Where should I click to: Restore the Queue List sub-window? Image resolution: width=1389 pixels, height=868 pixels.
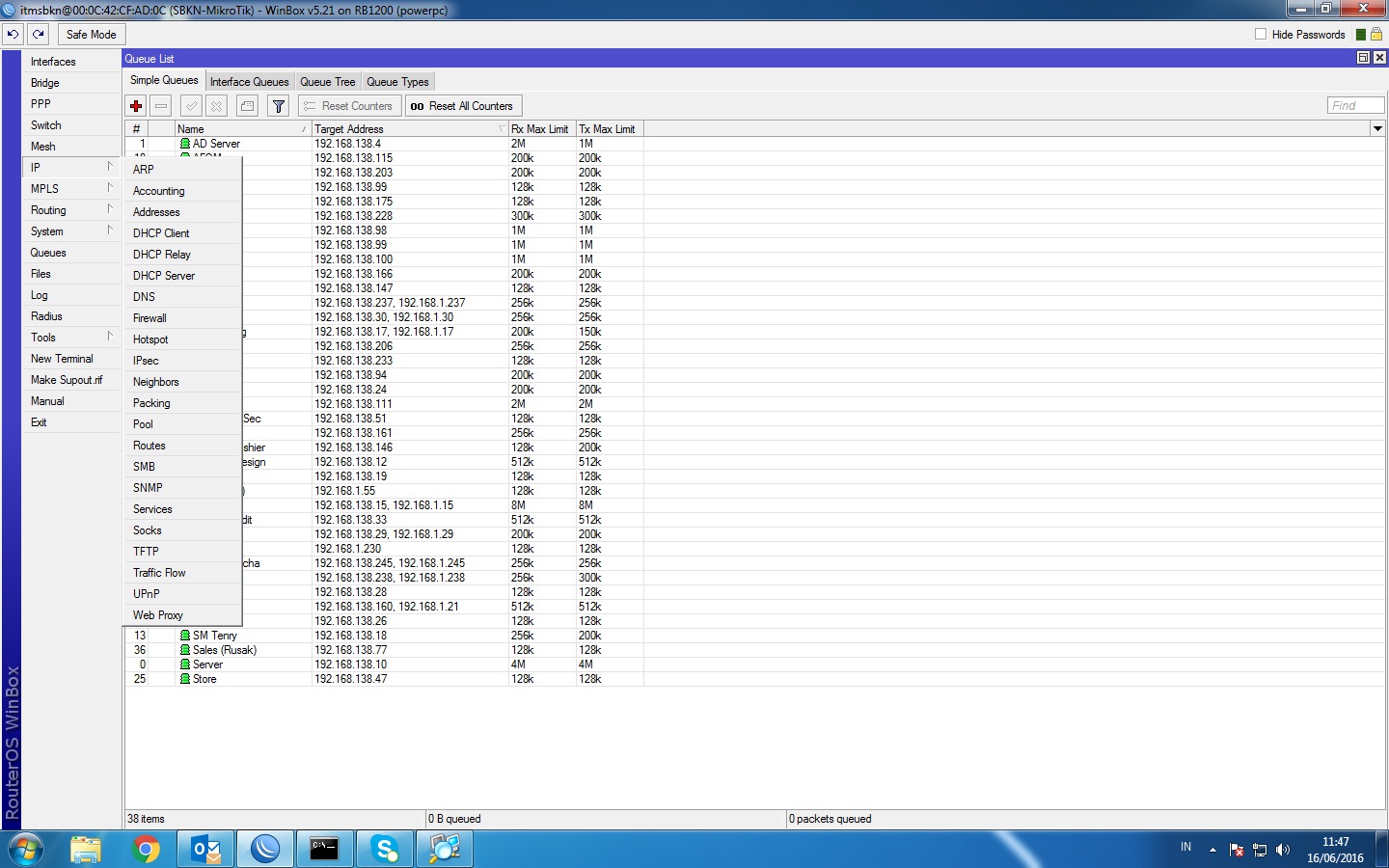pyautogui.click(x=1363, y=58)
